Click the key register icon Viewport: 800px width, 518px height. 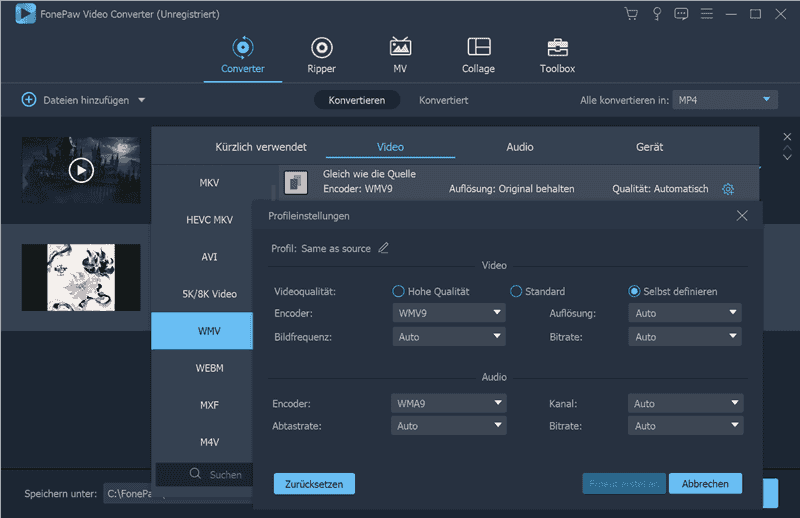pos(657,14)
